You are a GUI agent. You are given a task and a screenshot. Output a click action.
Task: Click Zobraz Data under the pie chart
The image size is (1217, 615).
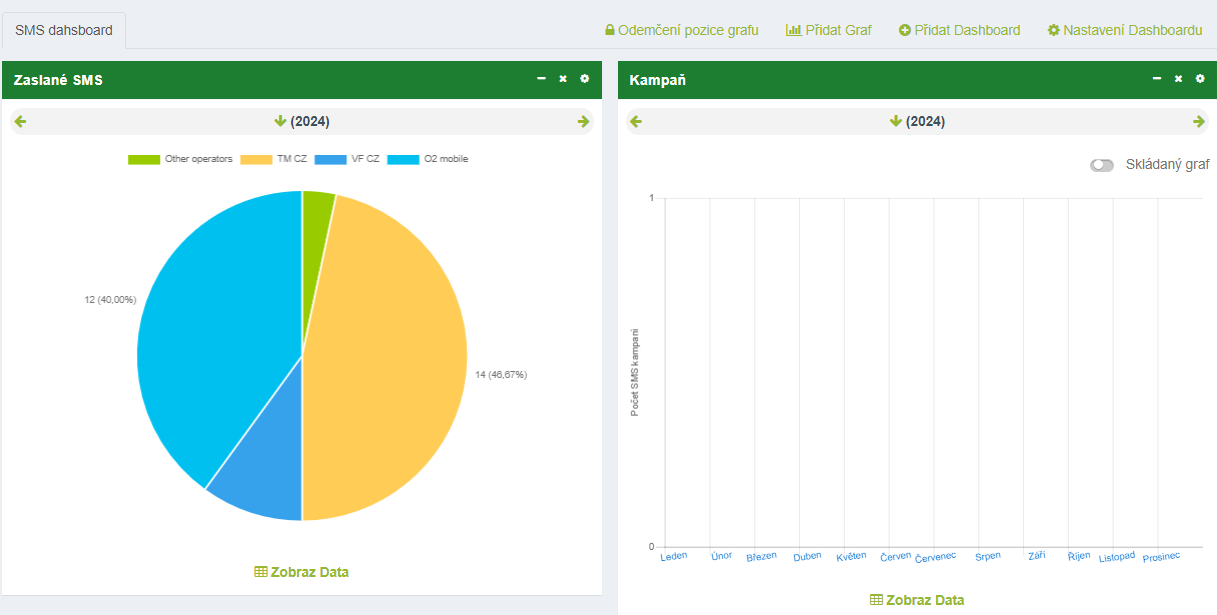tap(302, 572)
